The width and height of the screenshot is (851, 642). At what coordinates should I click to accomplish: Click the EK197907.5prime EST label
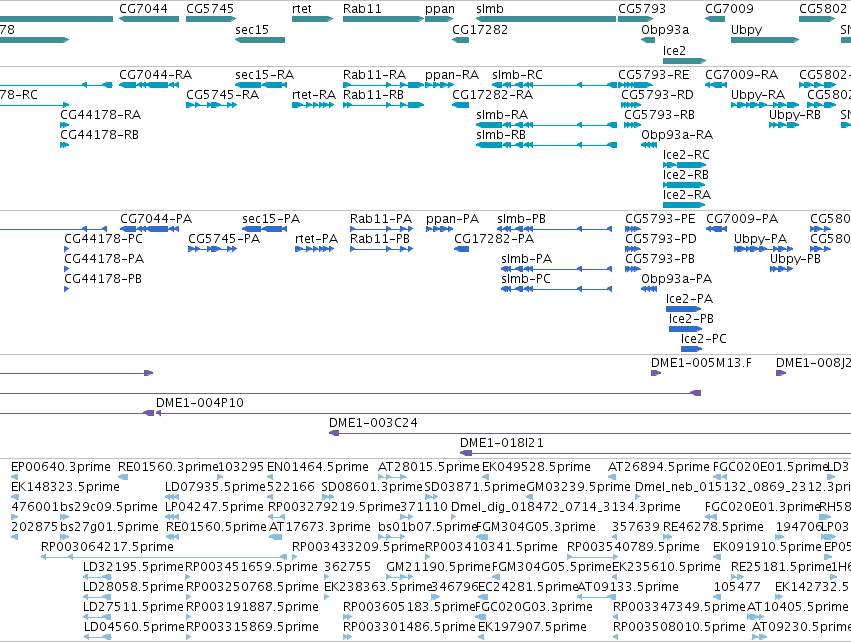click(532, 627)
